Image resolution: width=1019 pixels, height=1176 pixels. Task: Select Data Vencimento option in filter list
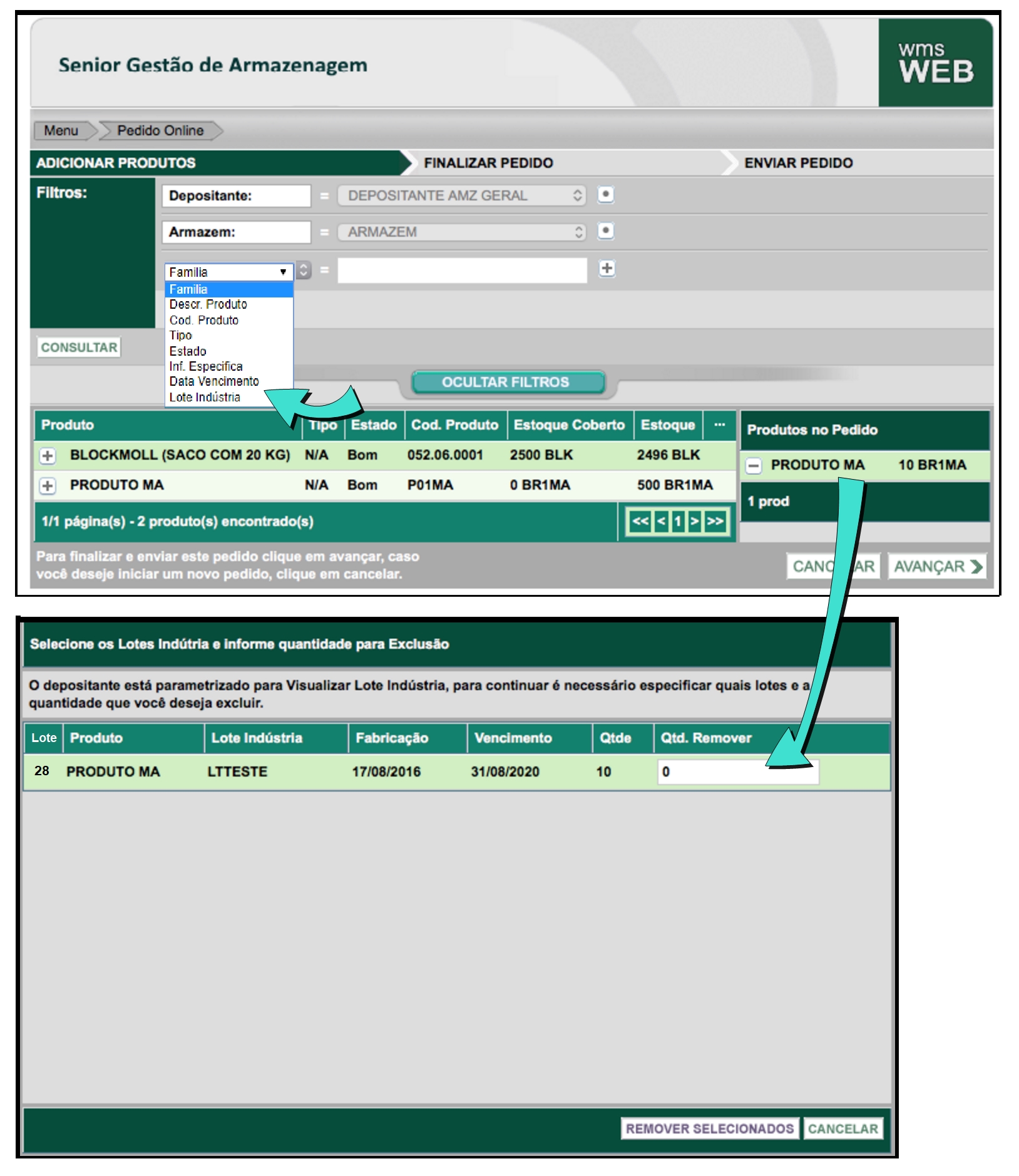pyautogui.click(x=229, y=381)
